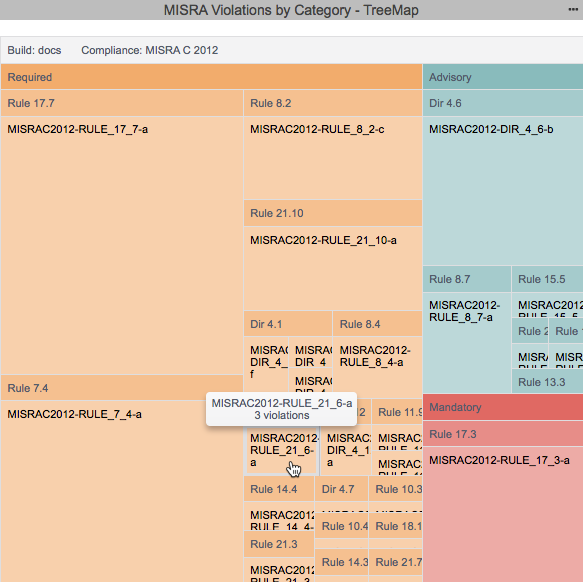
Task: Click the Mandatory category header
Action: pos(503,407)
